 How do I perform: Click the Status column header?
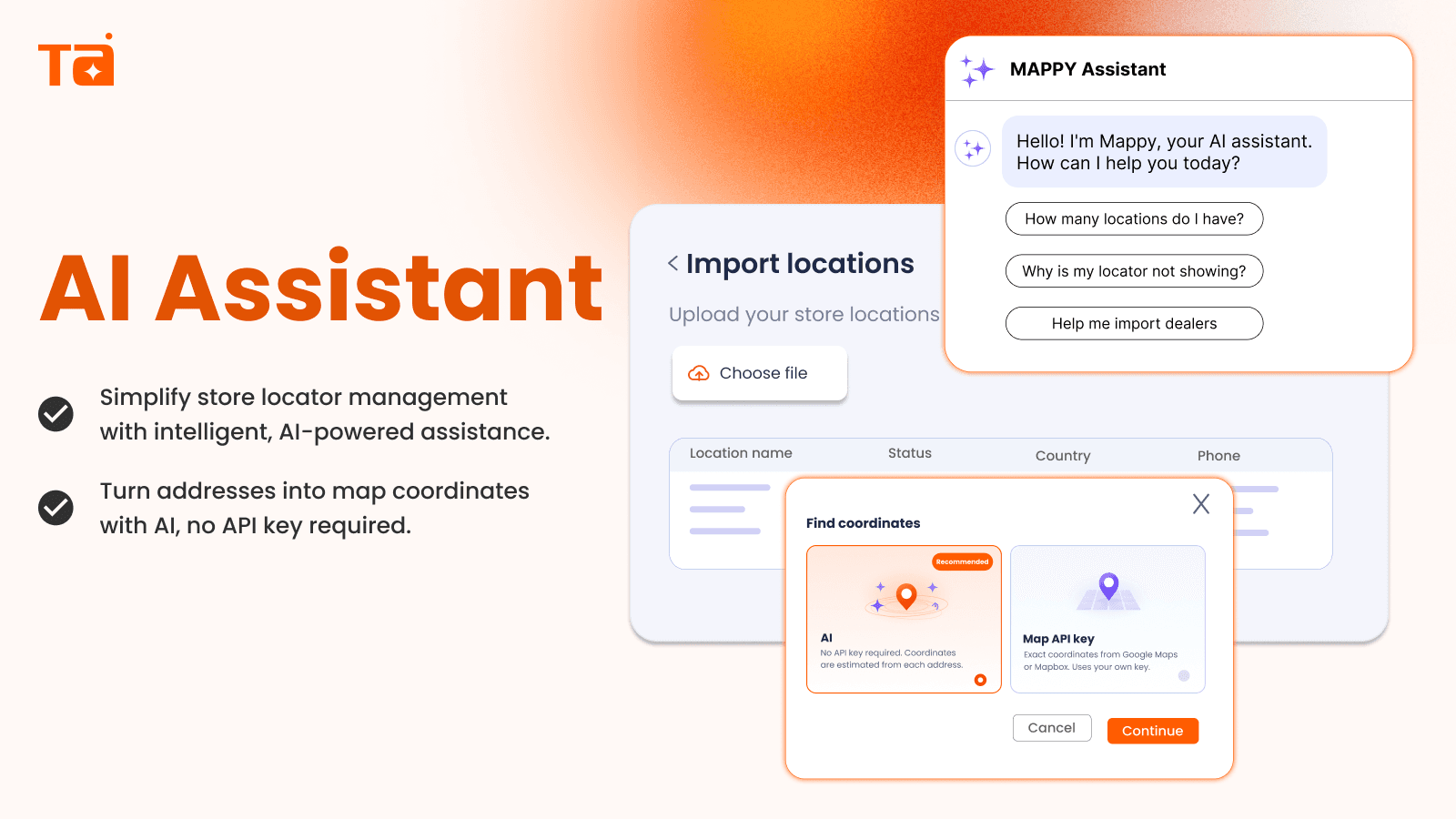[910, 453]
